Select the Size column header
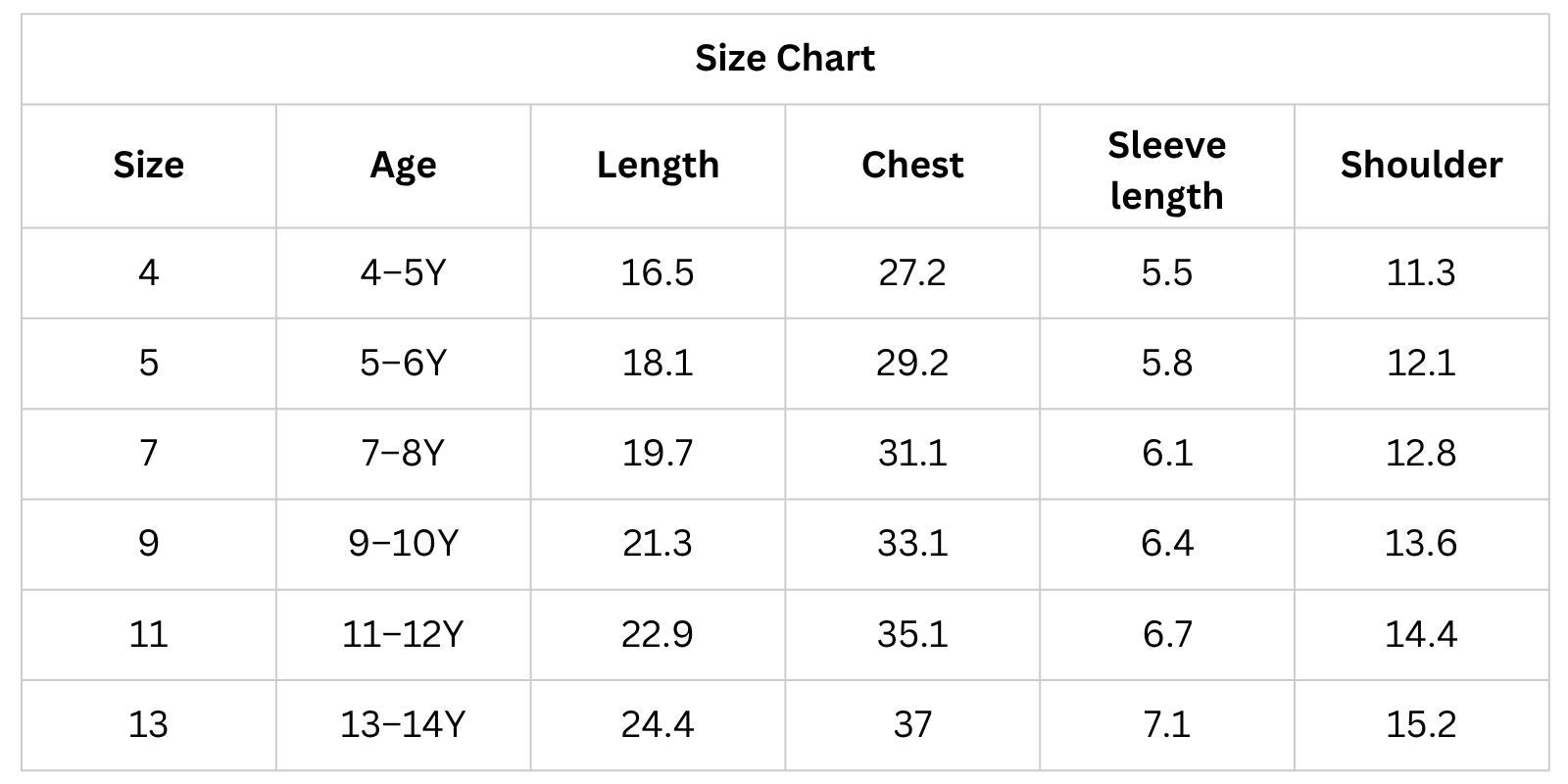1568x784 pixels. tap(149, 165)
